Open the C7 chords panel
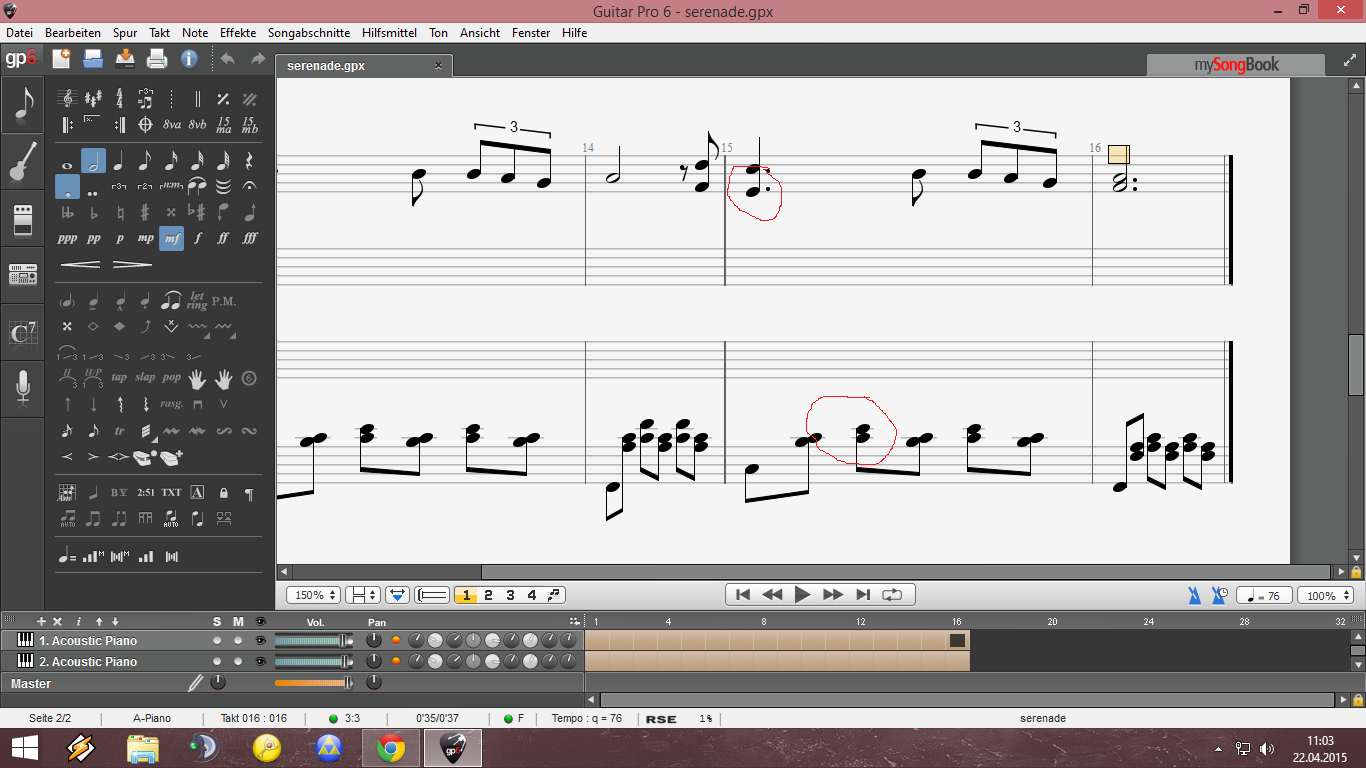 22,332
